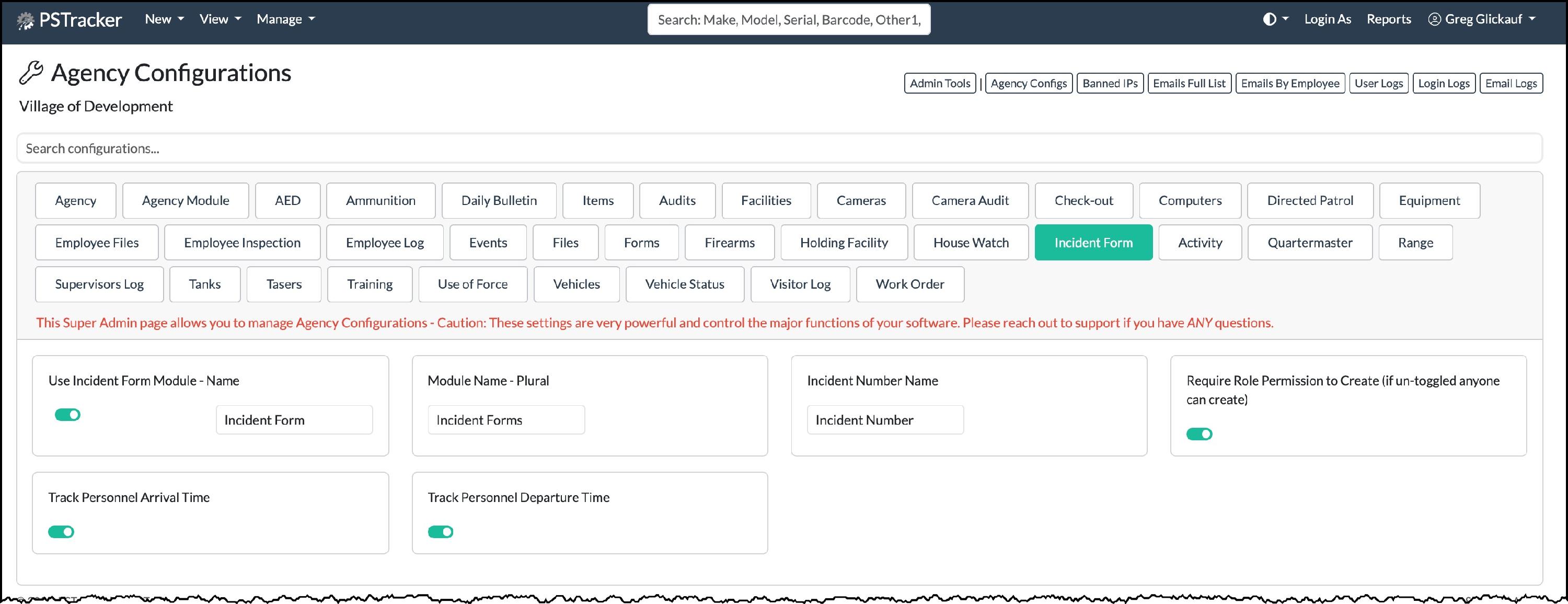Open the Training tab
1568x604 pixels.
click(370, 284)
